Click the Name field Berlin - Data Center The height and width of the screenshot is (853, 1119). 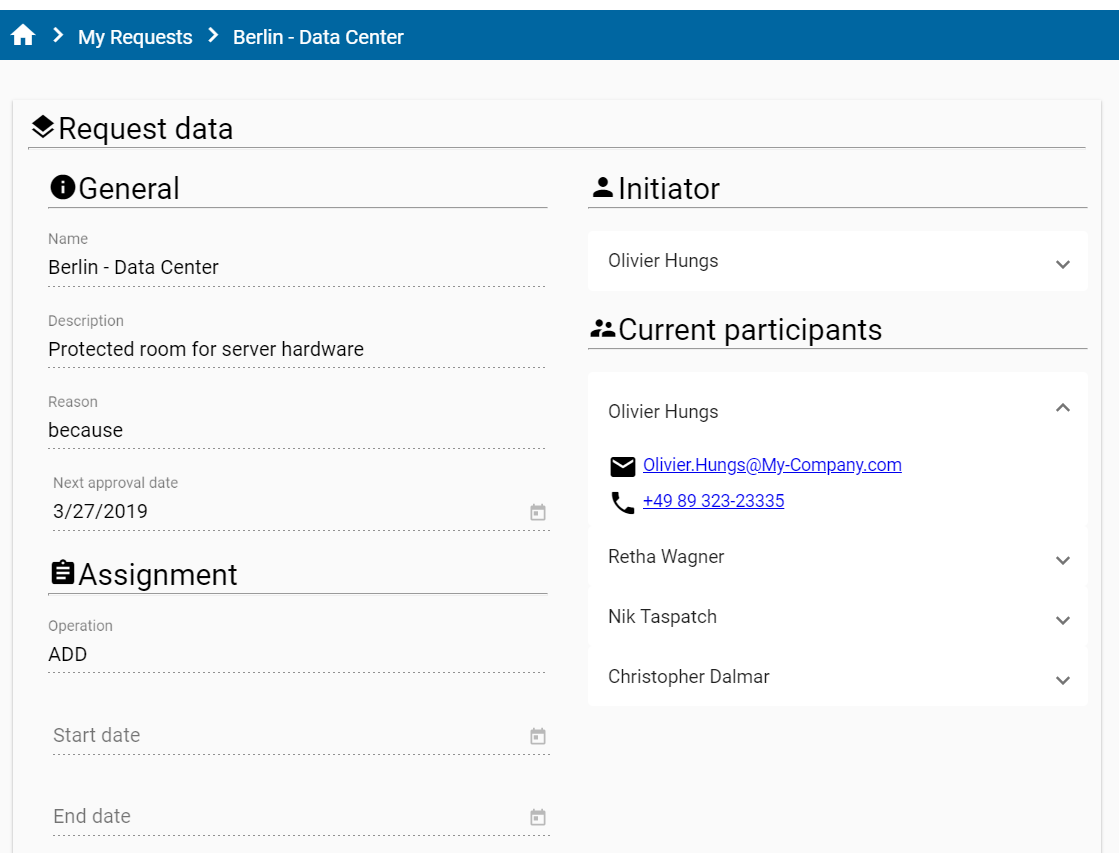[295, 267]
